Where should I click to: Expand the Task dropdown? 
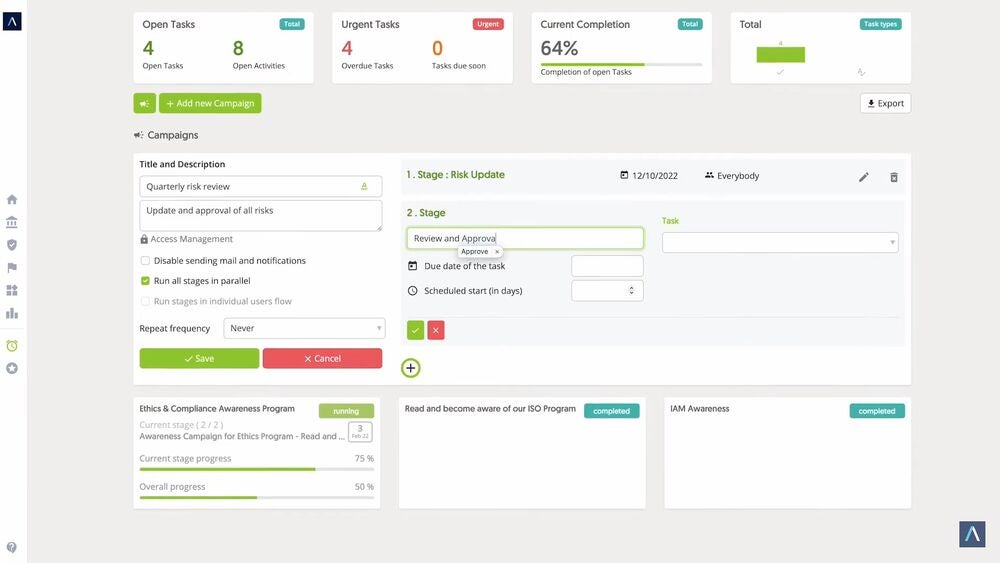pos(780,242)
